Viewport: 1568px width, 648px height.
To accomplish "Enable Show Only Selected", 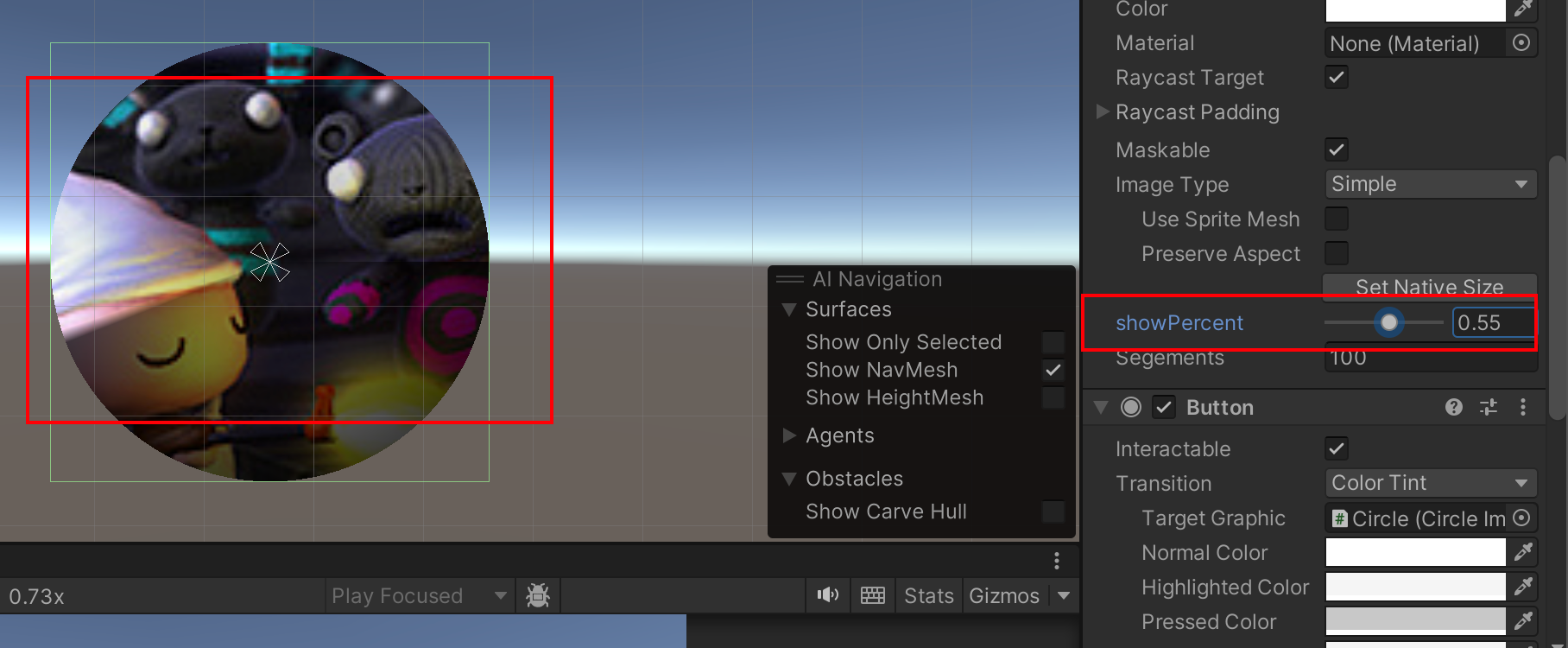I will coord(1053,342).
